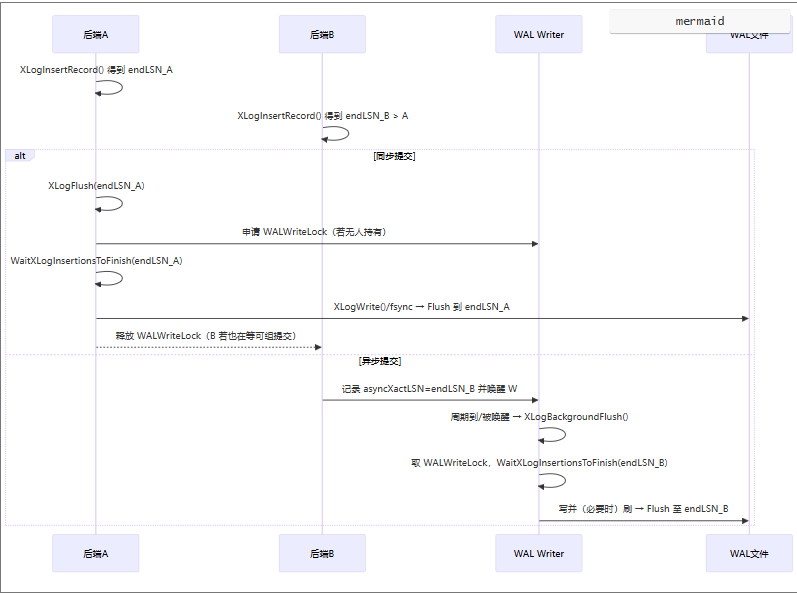The image size is (797, 593).
Task: Click the XLogInsertRecord() 得到 endLSN_B > A message
Action: (322, 116)
